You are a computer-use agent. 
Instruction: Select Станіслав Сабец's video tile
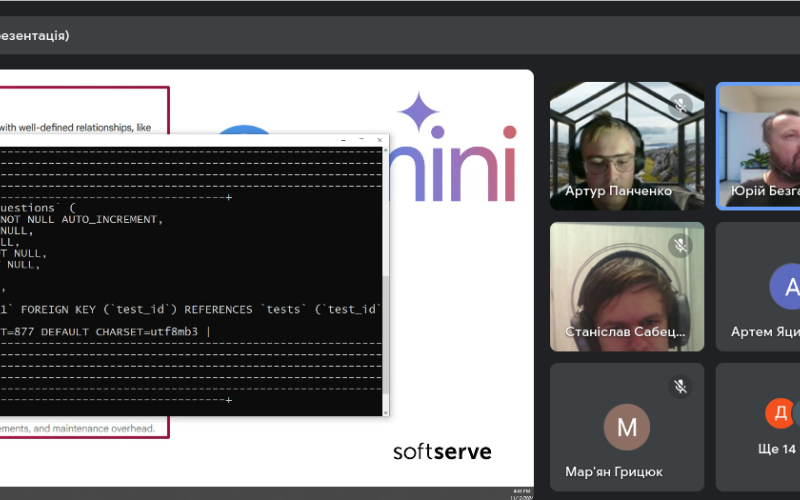[x=627, y=287]
